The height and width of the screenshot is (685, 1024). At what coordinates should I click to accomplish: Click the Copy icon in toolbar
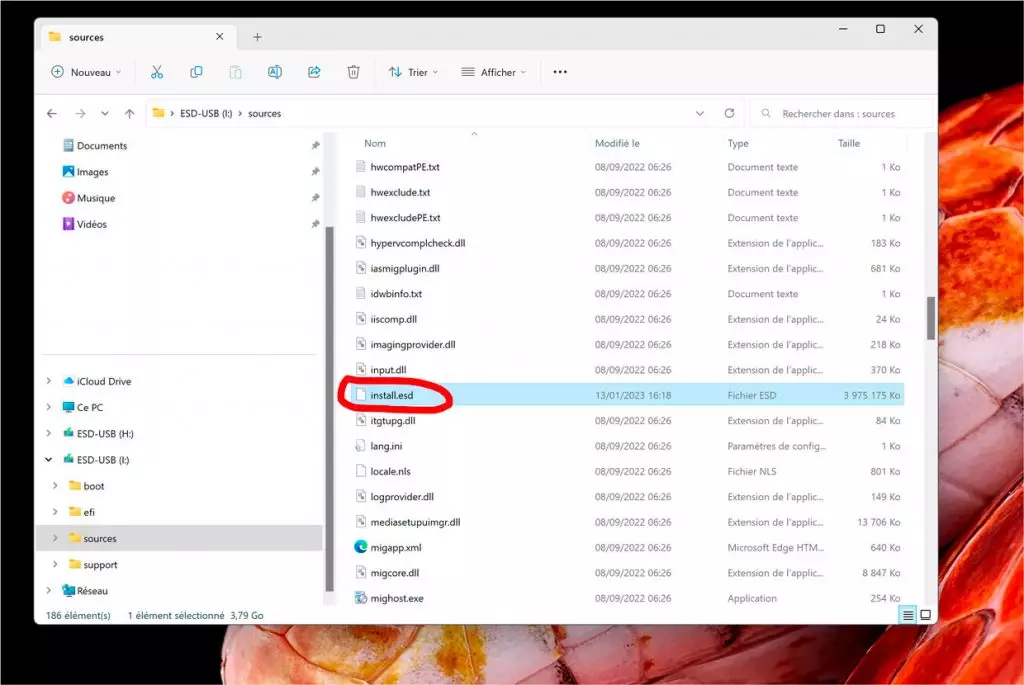click(x=196, y=72)
